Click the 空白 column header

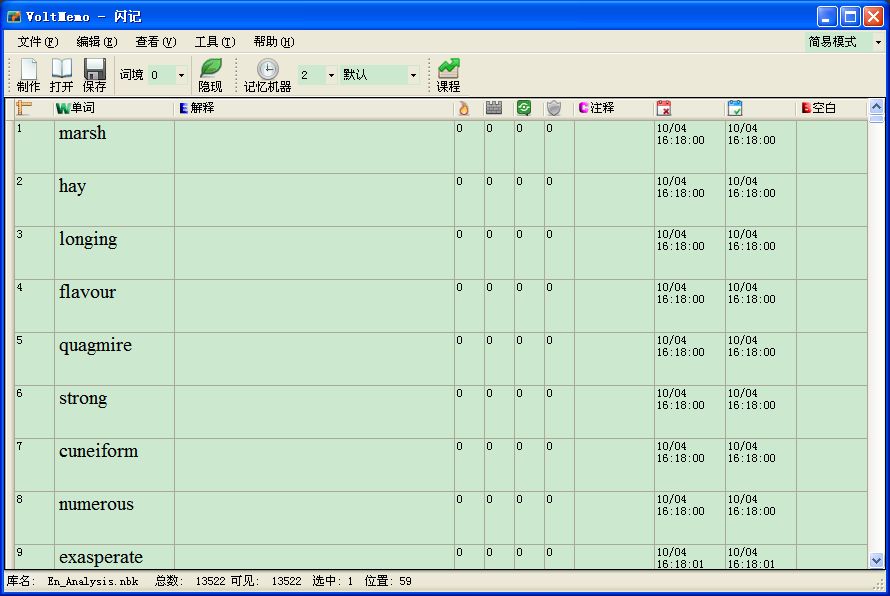click(832, 108)
